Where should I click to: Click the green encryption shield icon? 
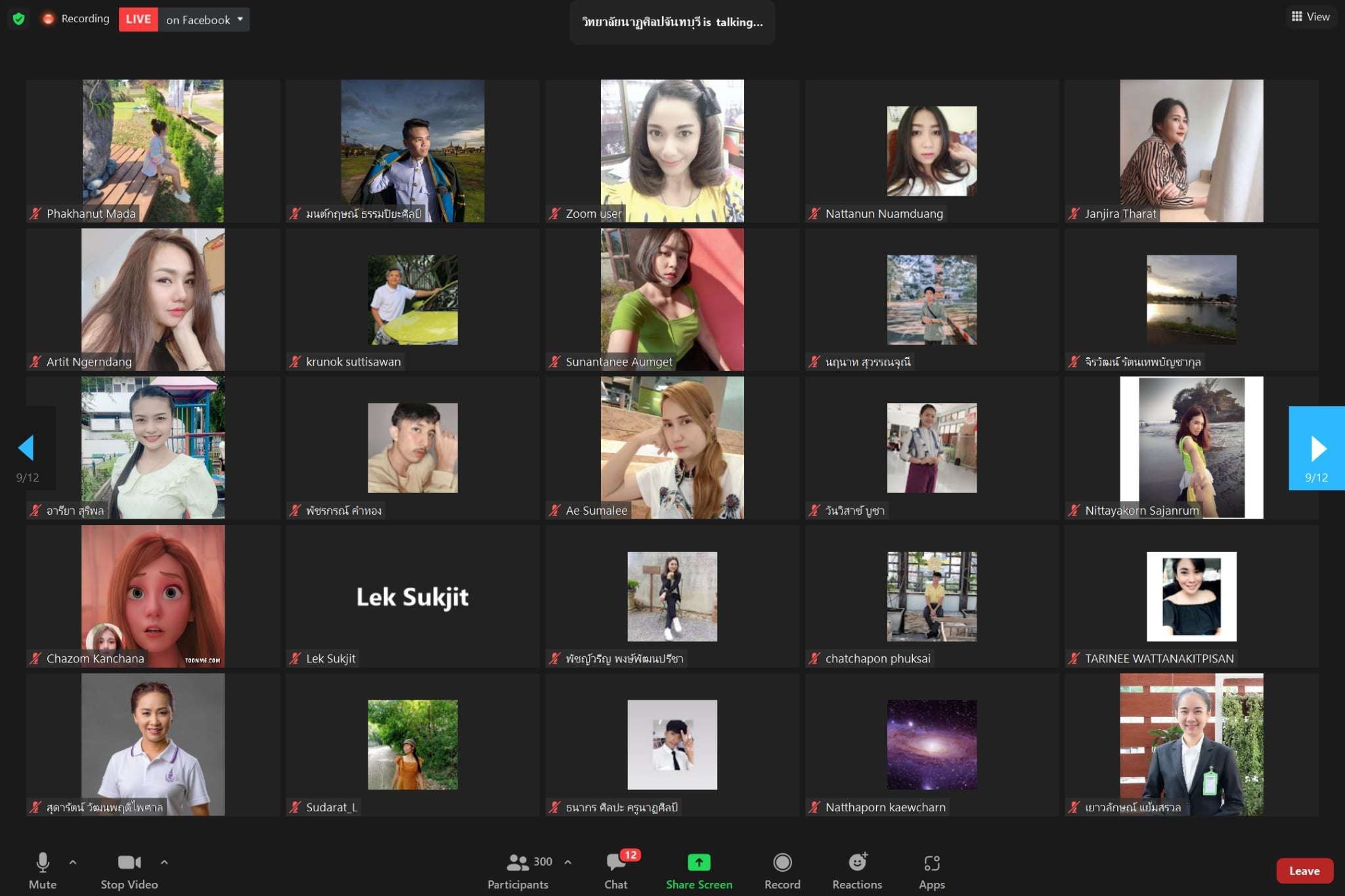(19, 19)
